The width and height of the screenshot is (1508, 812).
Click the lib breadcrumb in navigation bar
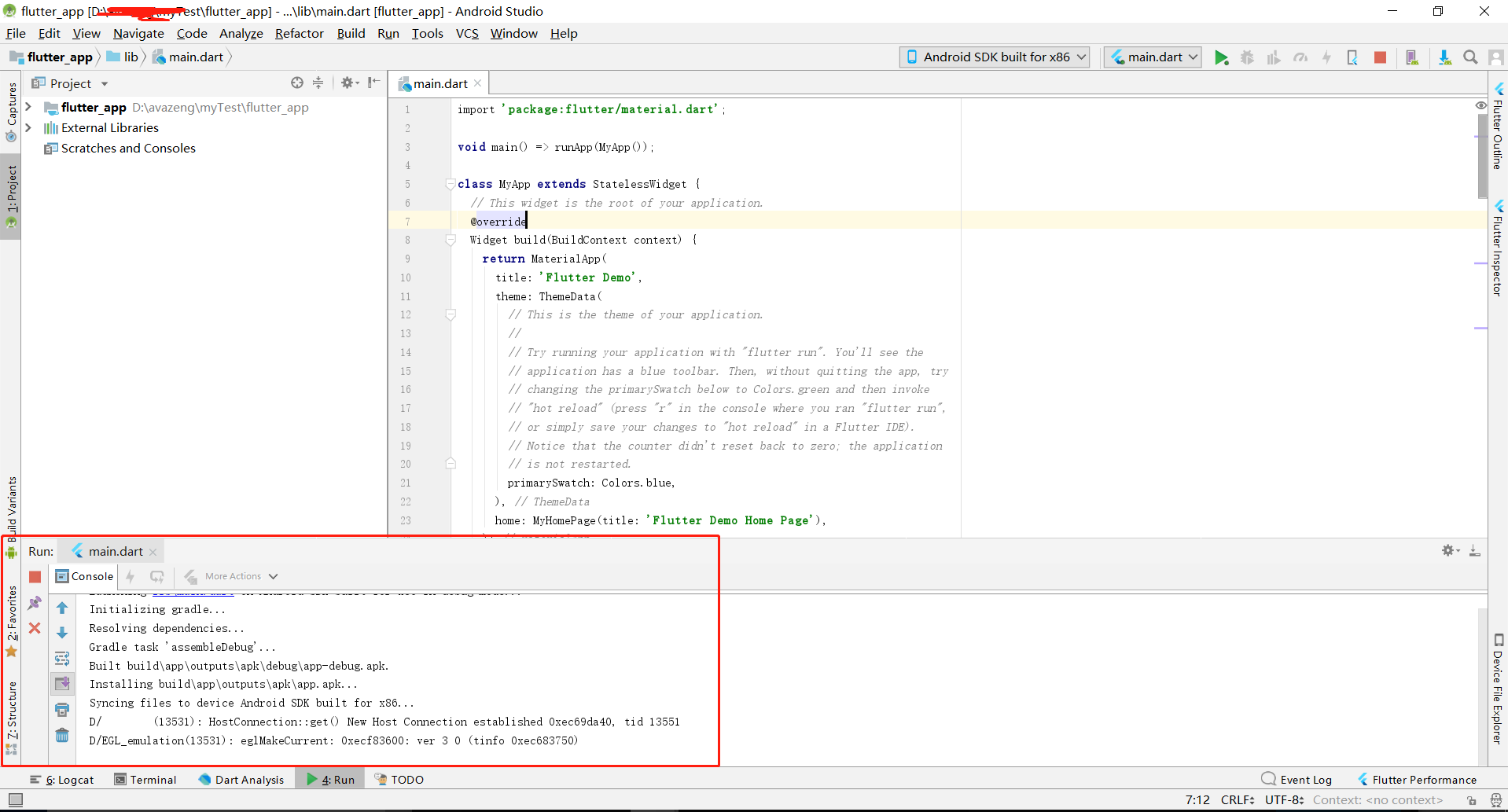coord(123,57)
